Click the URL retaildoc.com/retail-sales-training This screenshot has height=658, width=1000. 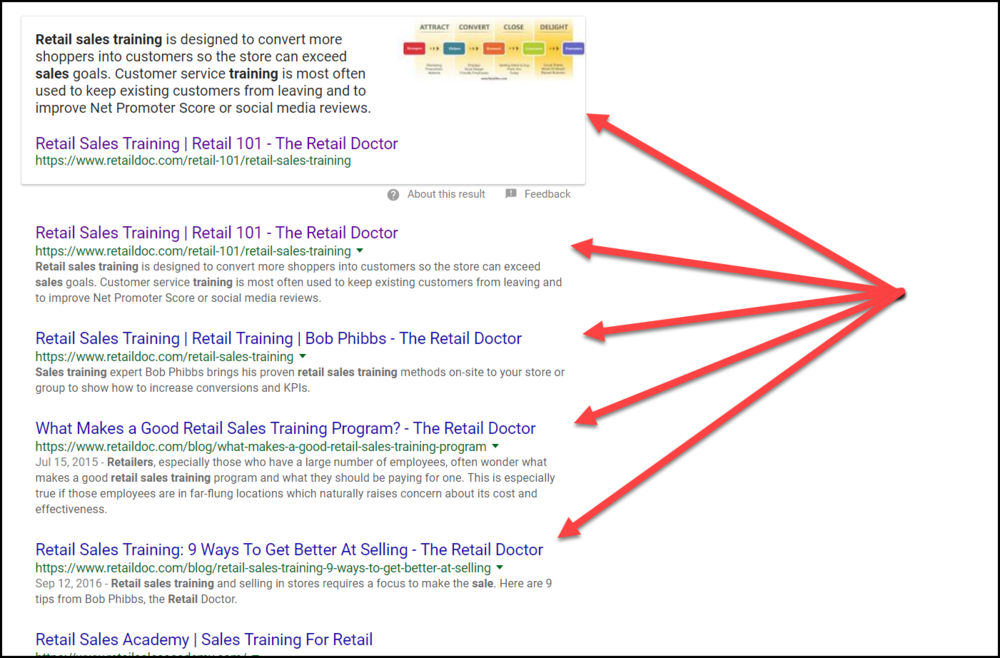point(165,356)
